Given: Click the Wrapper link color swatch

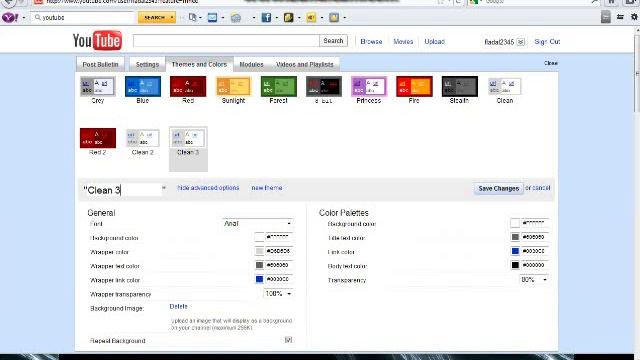Looking at the screenshot, I should pos(259,279).
